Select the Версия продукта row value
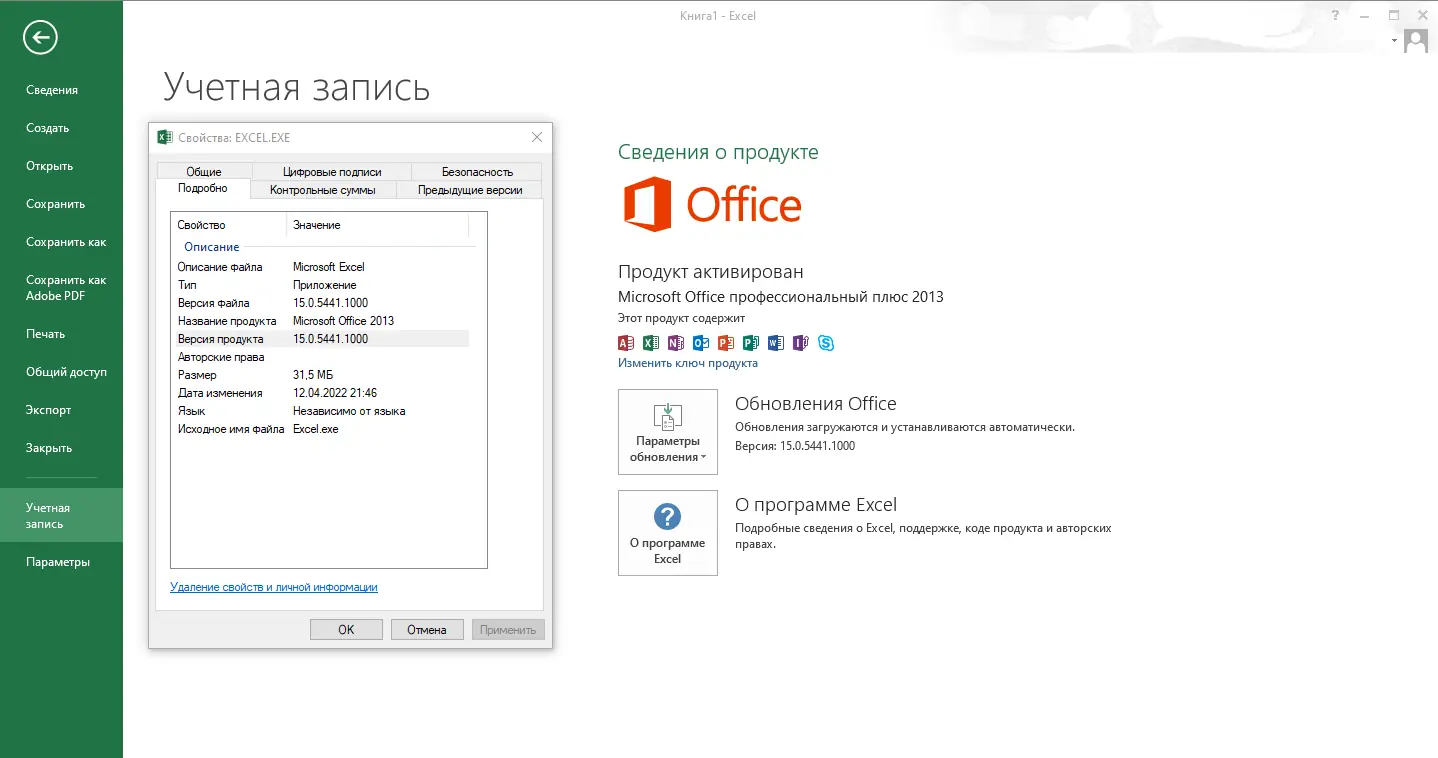The width and height of the screenshot is (1438, 758). (x=330, y=338)
